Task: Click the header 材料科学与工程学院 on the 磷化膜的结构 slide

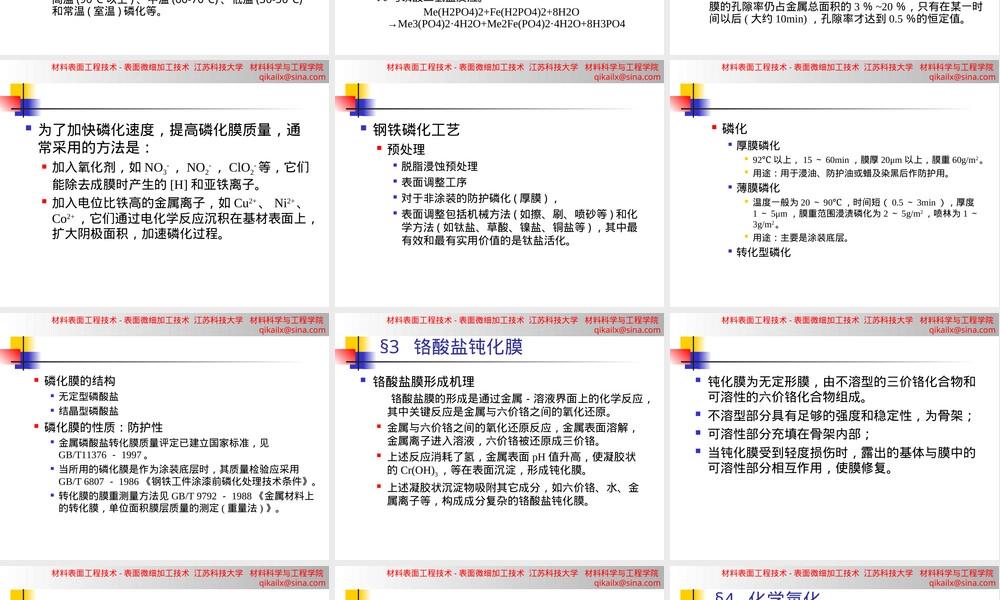Action: [x=287, y=320]
